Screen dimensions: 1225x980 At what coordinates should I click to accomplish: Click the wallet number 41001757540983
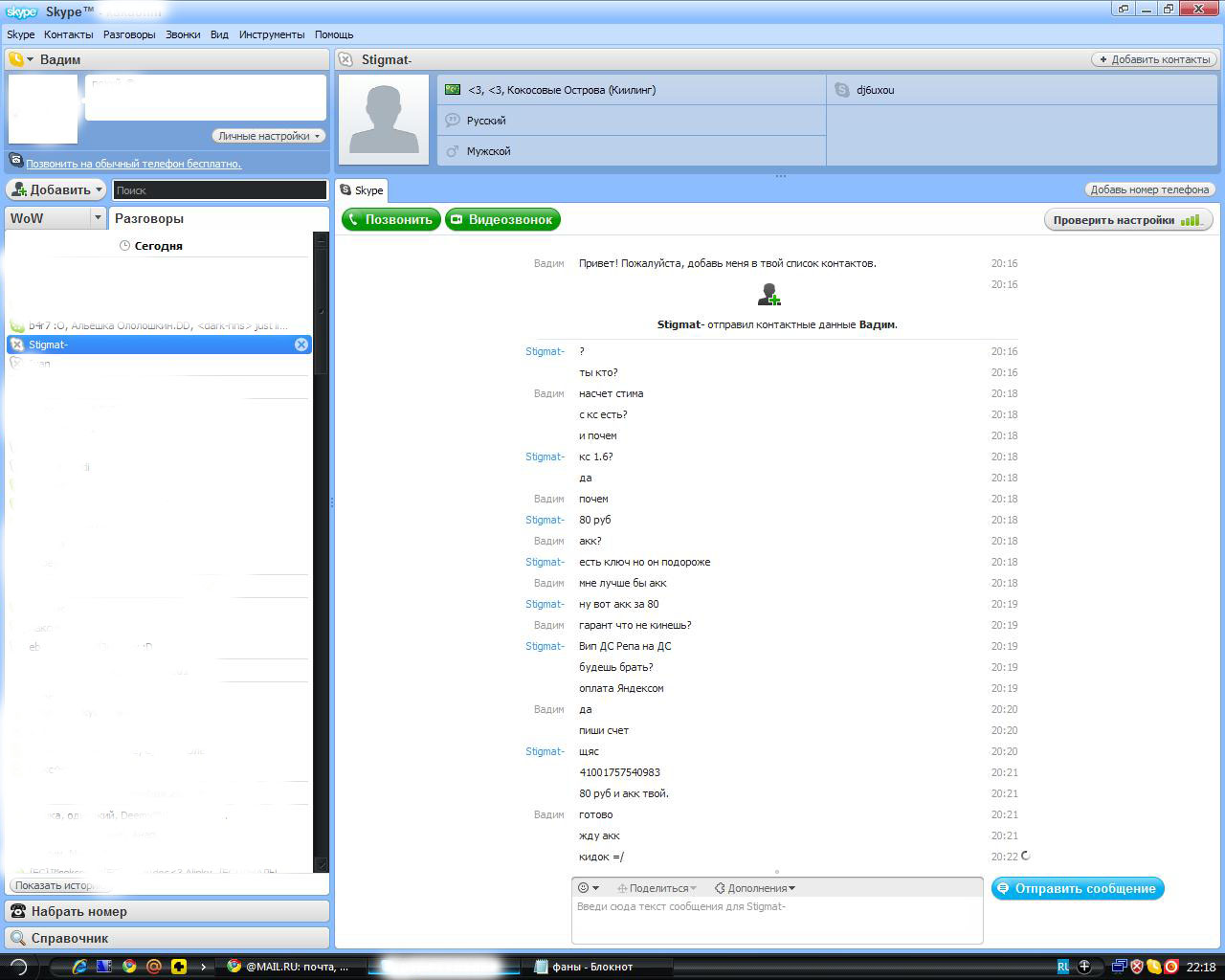point(619,772)
